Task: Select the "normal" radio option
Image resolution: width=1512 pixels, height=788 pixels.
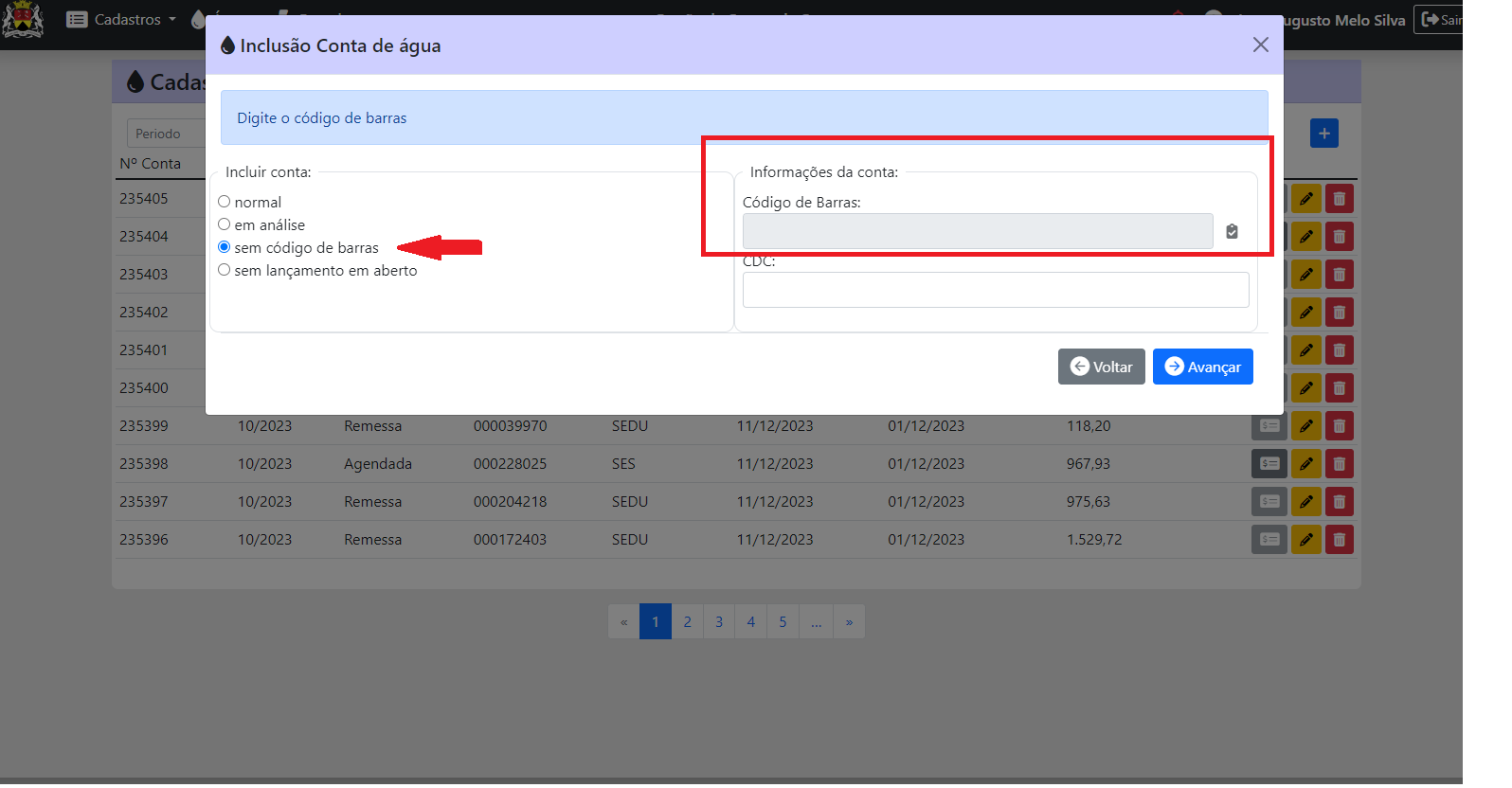Action: [x=225, y=202]
